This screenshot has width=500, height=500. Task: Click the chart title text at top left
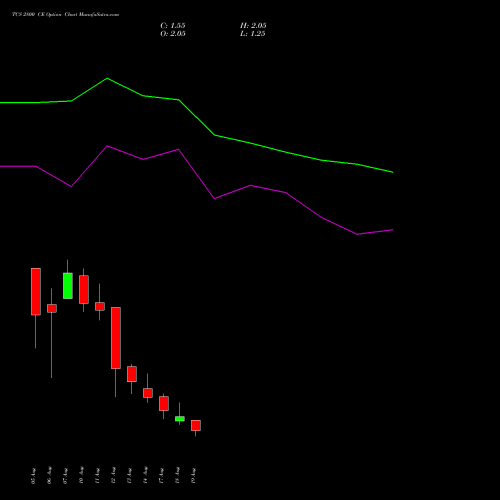point(65,15)
